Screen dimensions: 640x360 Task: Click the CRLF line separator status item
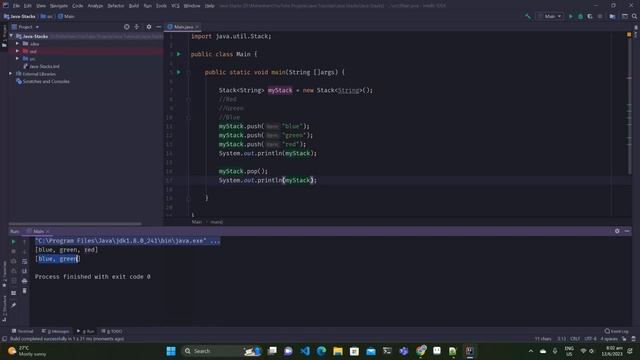tap(575, 339)
